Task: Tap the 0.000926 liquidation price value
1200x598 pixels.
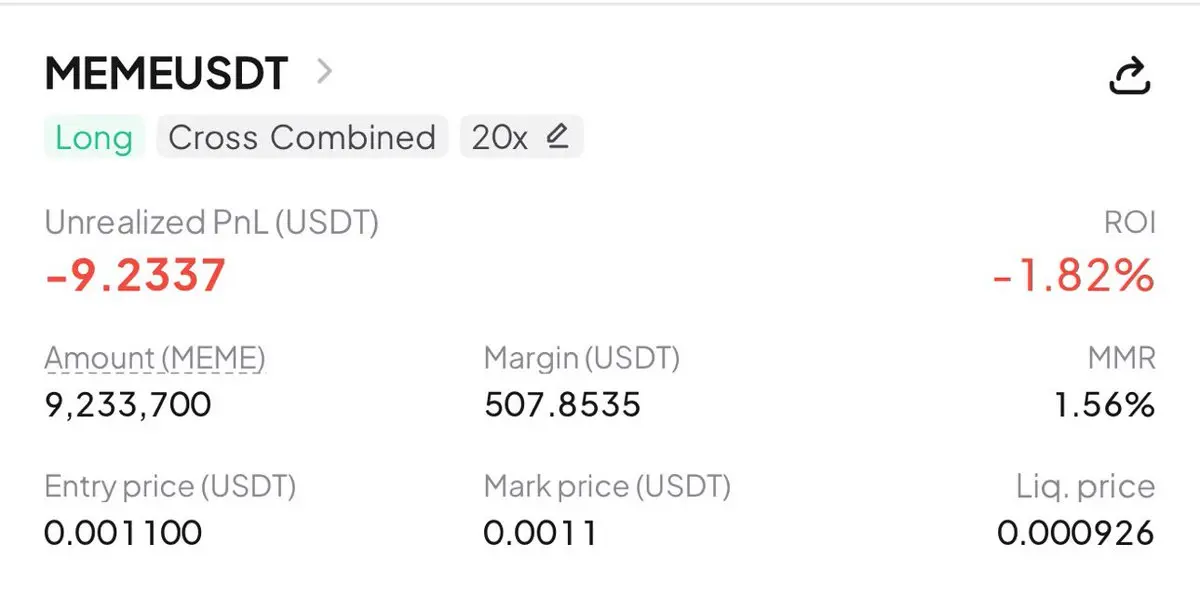Action: tap(1075, 532)
